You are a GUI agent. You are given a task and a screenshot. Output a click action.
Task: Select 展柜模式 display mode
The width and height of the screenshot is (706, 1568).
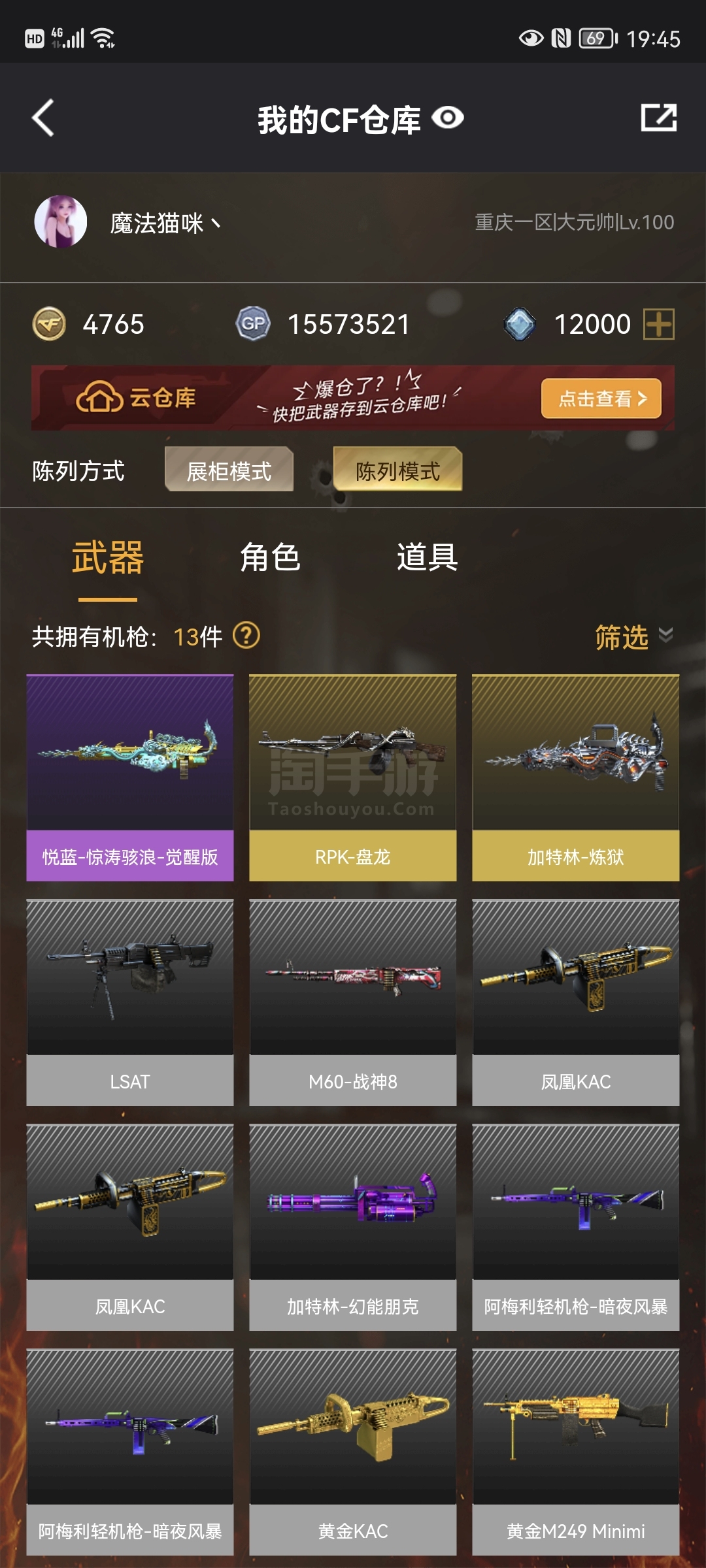[229, 470]
